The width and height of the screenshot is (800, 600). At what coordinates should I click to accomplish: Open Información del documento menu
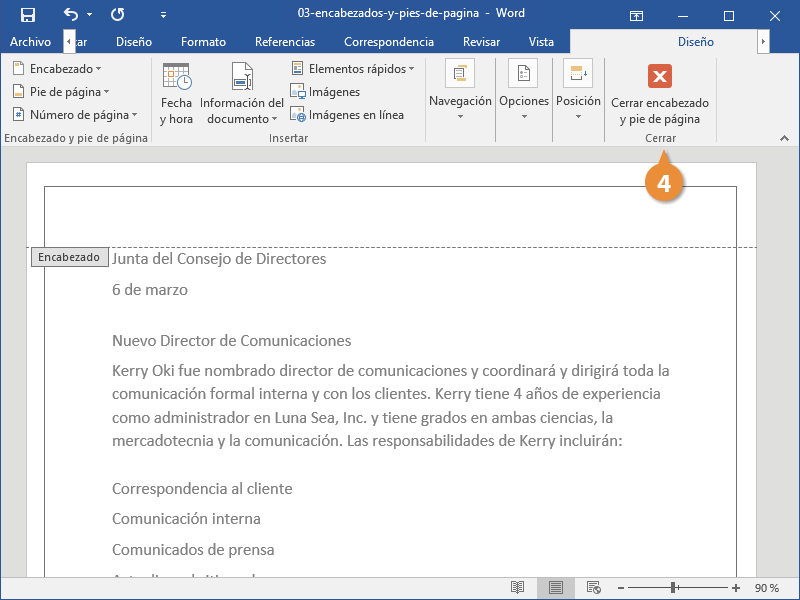241,93
